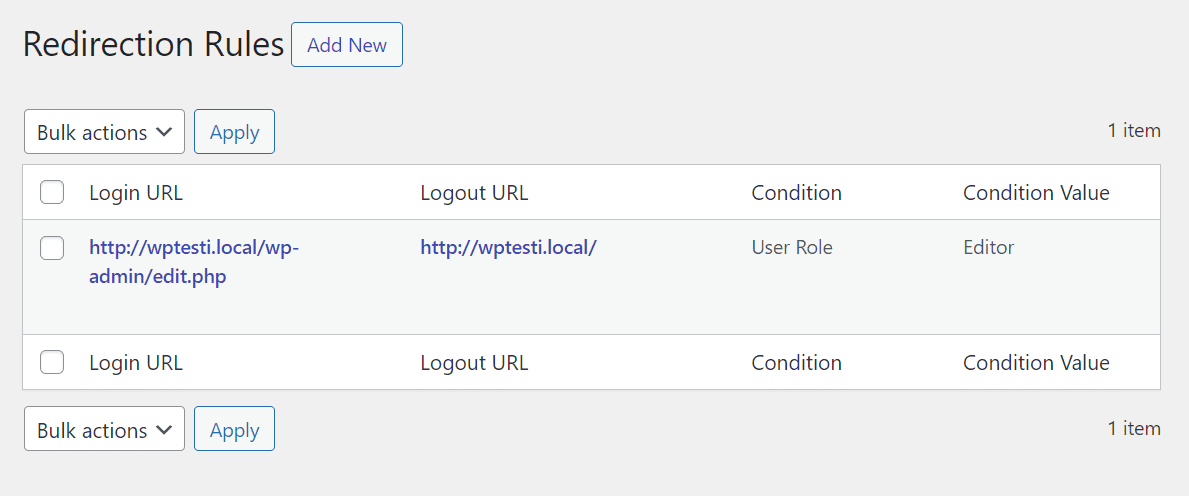Follow the http://wptesti.local/ Logout URL link
1189x496 pixels.
point(508,247)
